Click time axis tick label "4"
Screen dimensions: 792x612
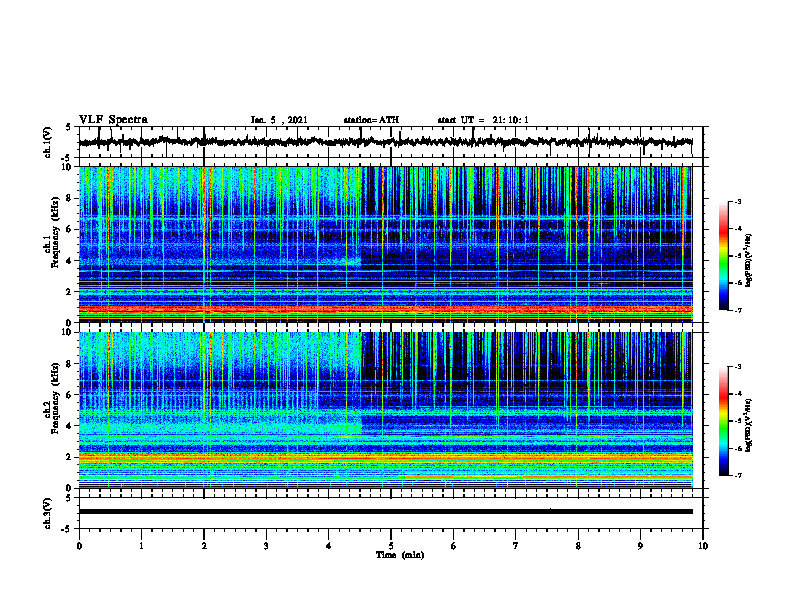click(329, 546)
